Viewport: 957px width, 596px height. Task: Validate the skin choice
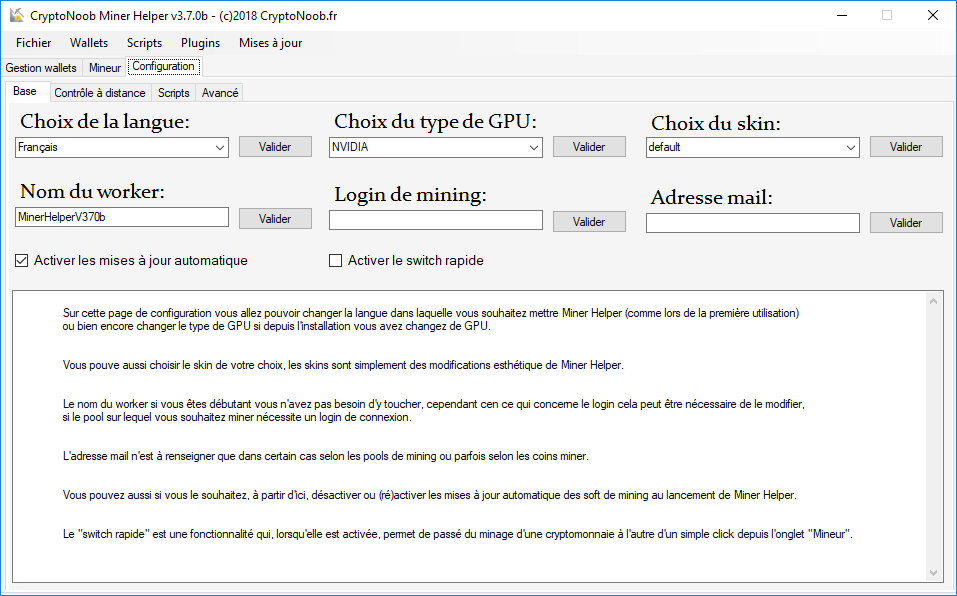pyautogui.click(x=906, y=147)
